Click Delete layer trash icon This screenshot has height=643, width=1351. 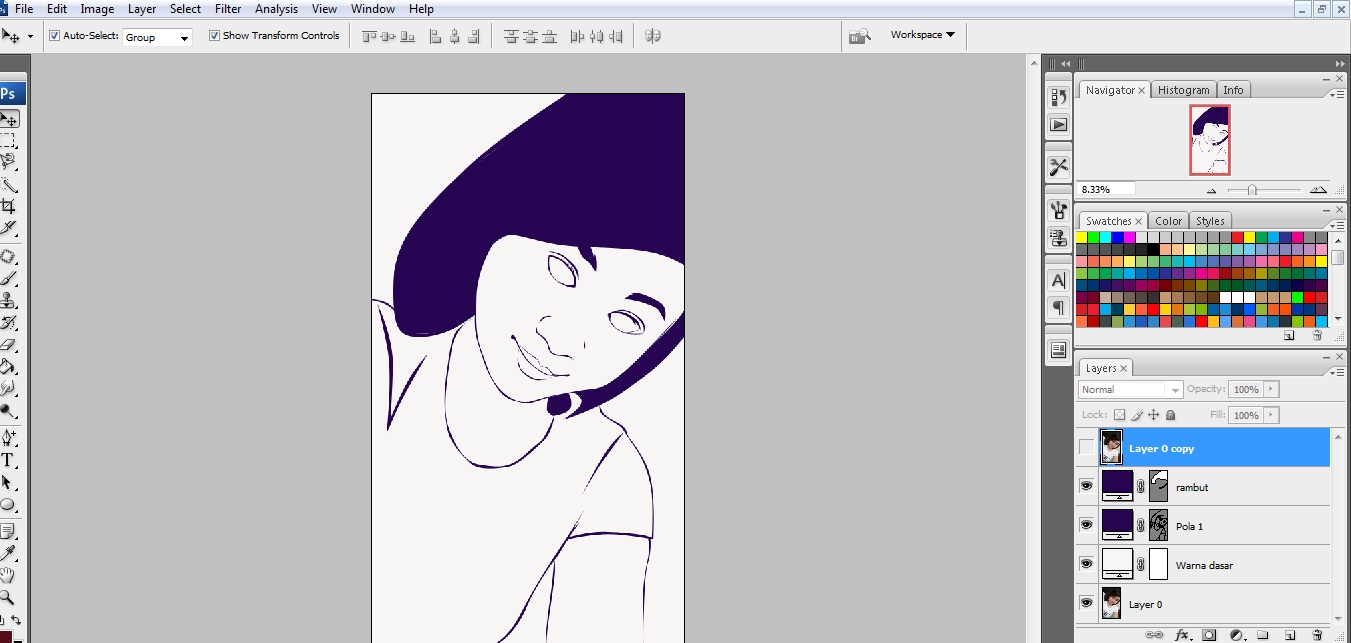pyautogui.click(x=1317, y=634)
